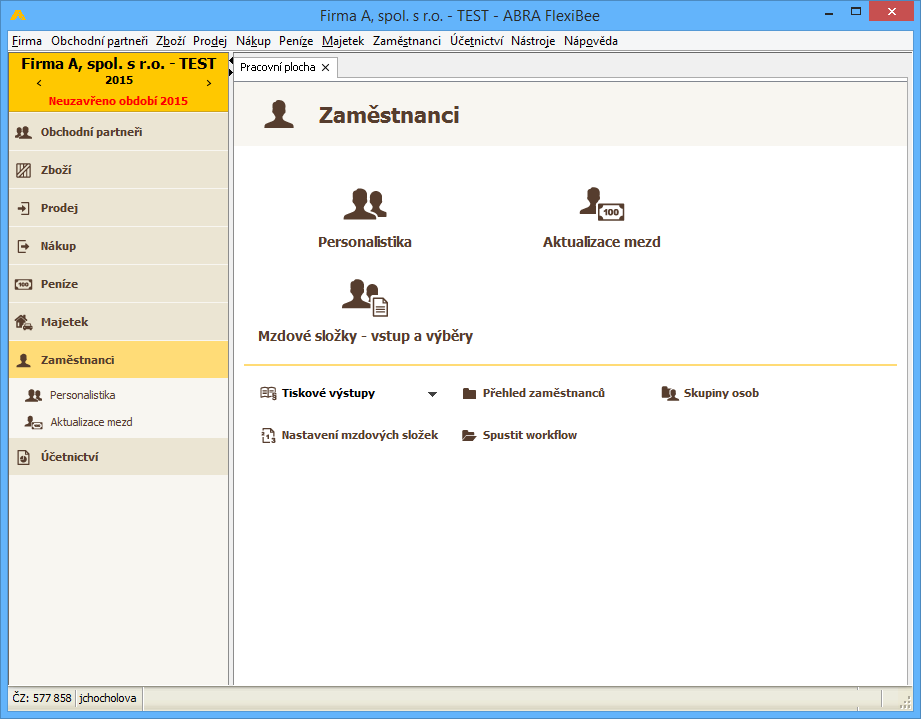Screen dimensions: 921x719
Task: Click the Neuzavřeno období 2015 warning text
Action: coord(118,101)
